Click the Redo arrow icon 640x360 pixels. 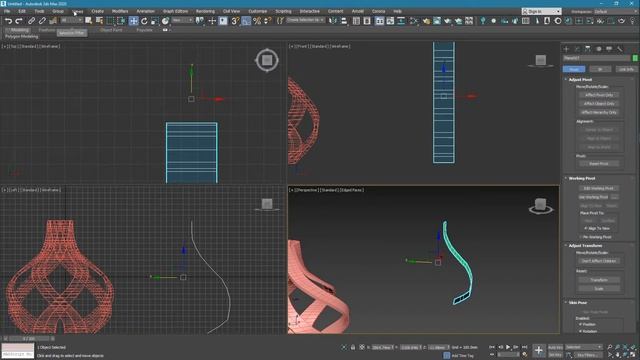coord(18,21)
